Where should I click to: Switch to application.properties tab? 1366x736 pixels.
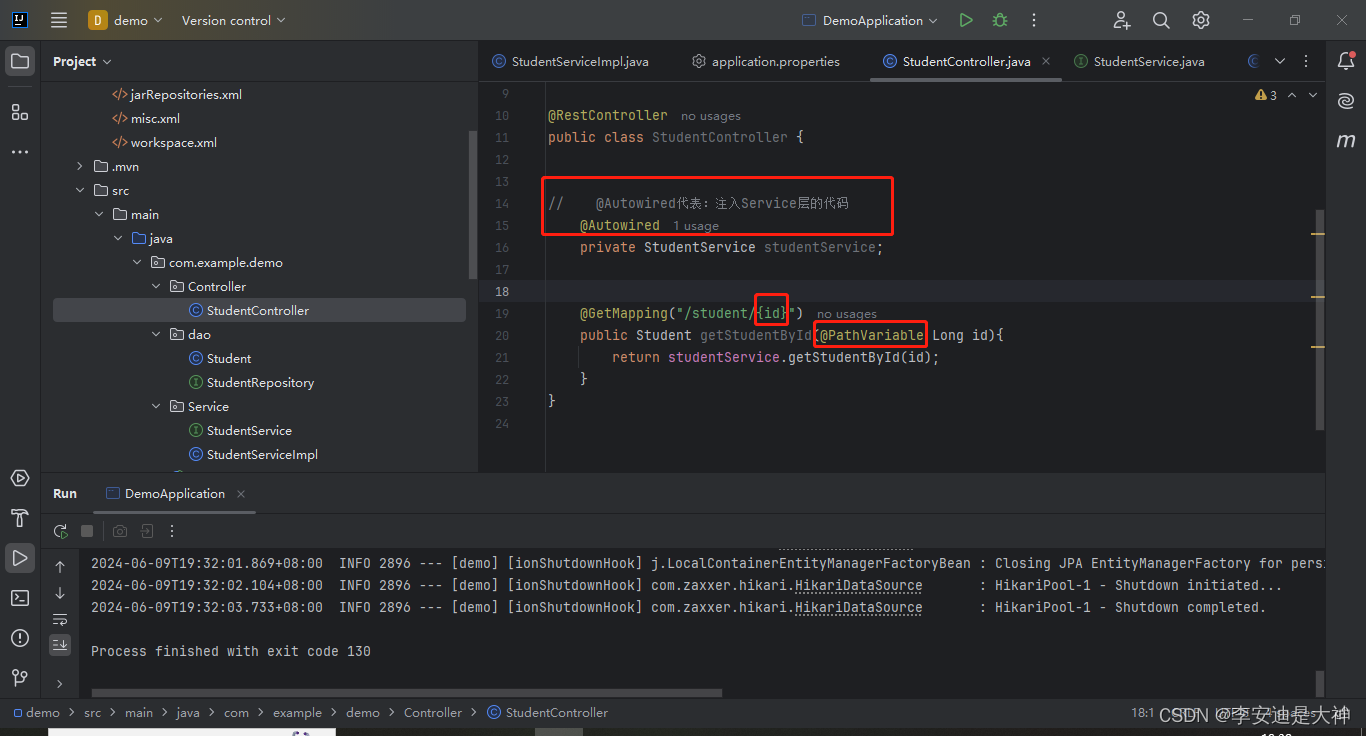pos(766,62)
